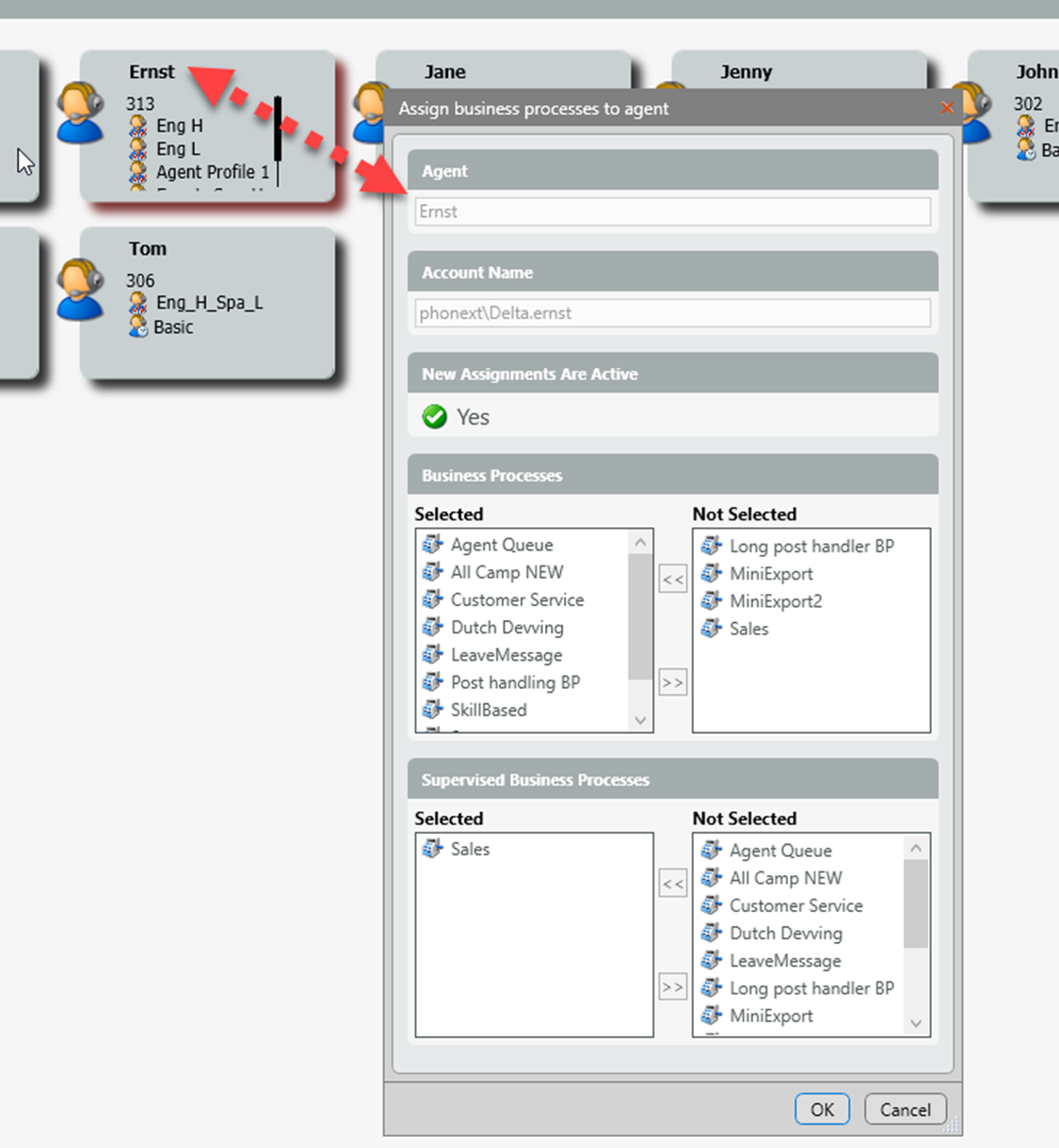Move business process to selected with << button
Viewport: 1059px width, 1148px height.
[672, 580]
